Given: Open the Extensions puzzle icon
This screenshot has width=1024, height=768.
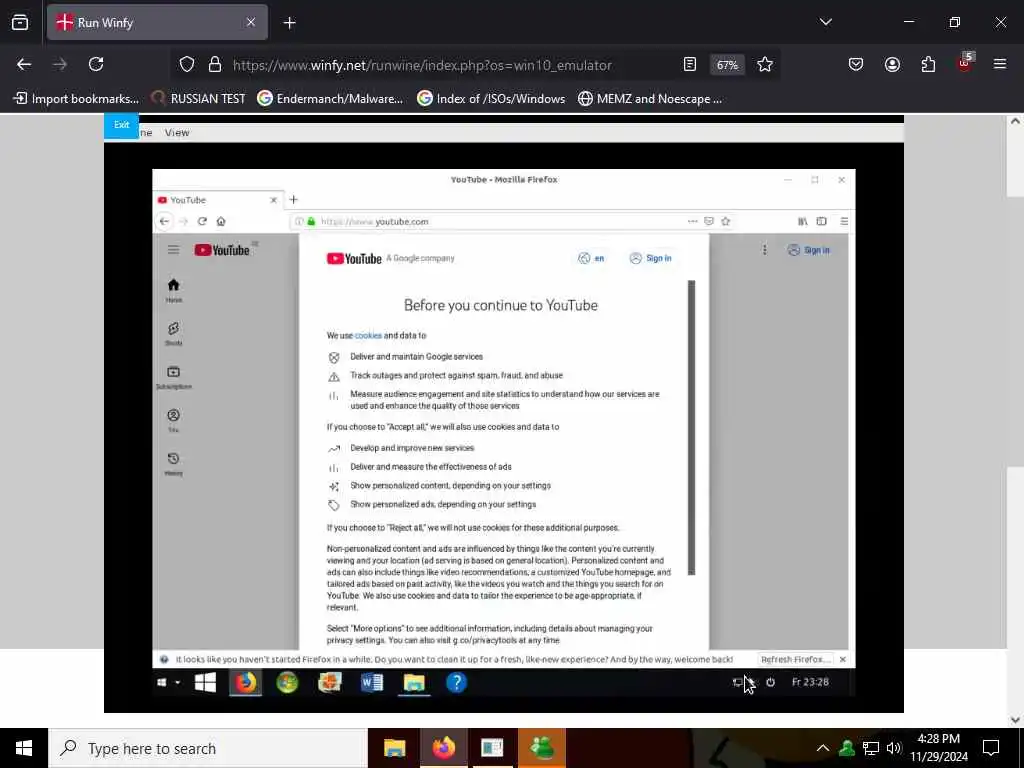Looking at the screenshot, I should 928,64.
